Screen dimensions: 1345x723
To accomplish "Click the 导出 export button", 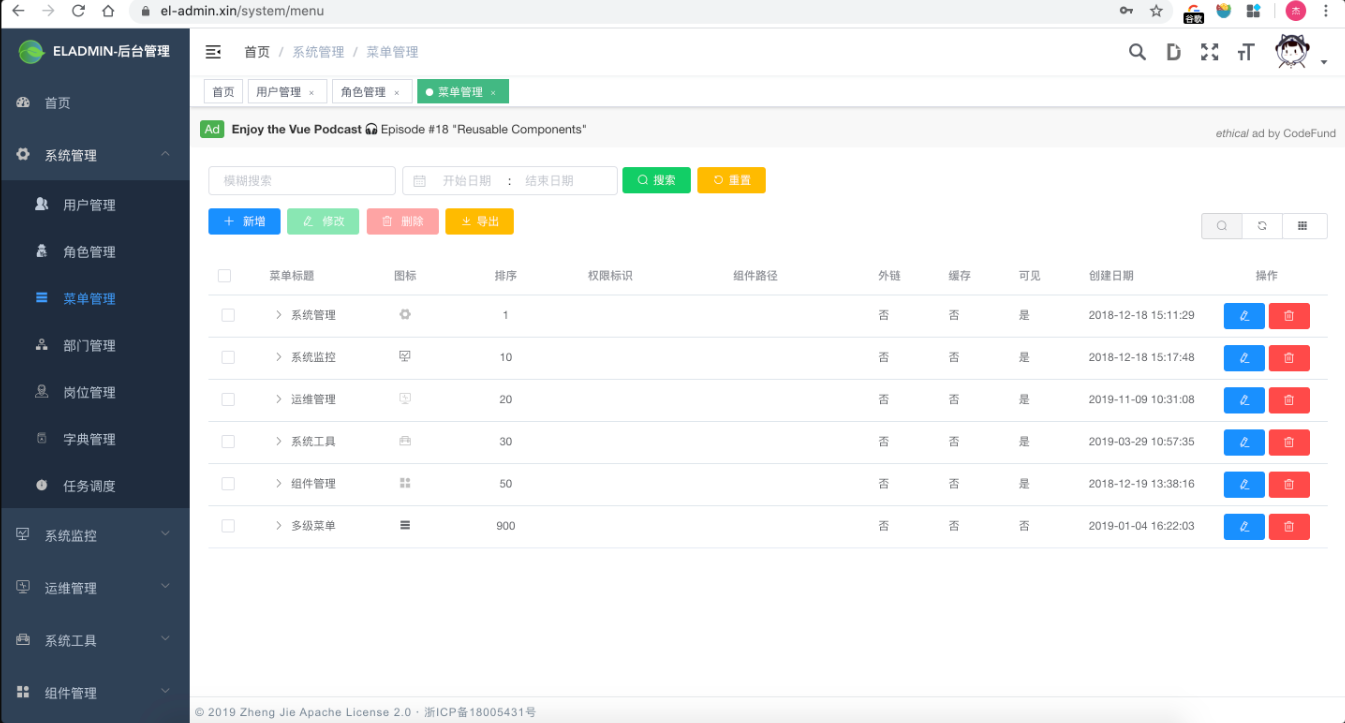I will tap(479, 221).
